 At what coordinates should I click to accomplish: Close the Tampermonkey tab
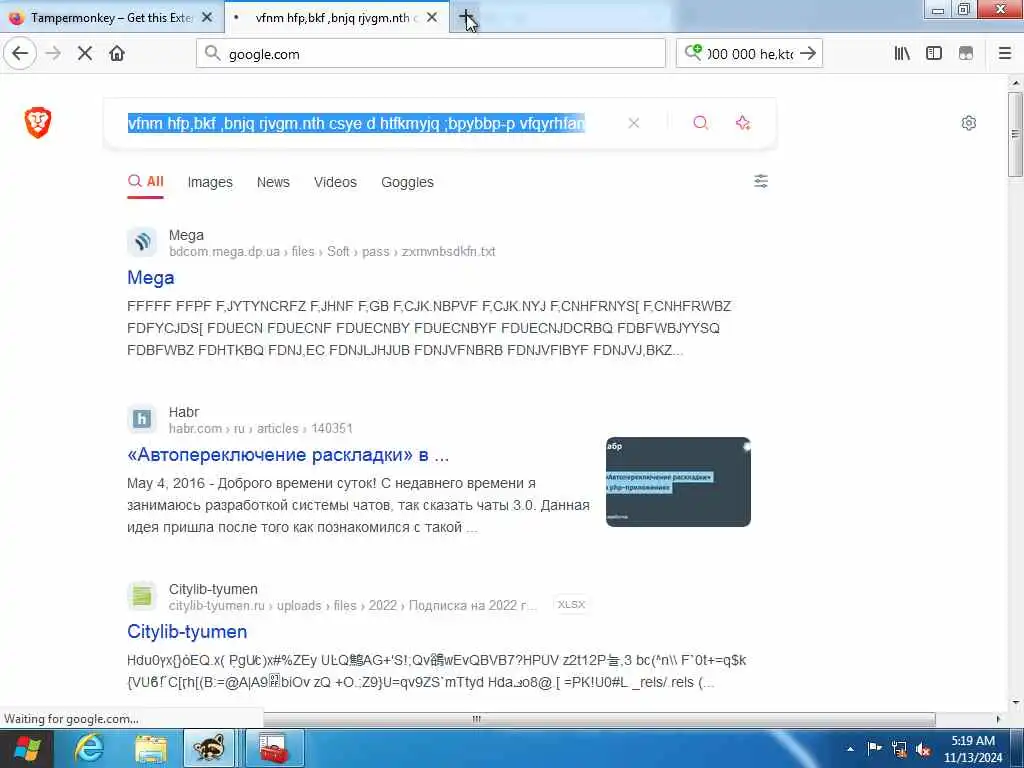[x=207, y=18]
